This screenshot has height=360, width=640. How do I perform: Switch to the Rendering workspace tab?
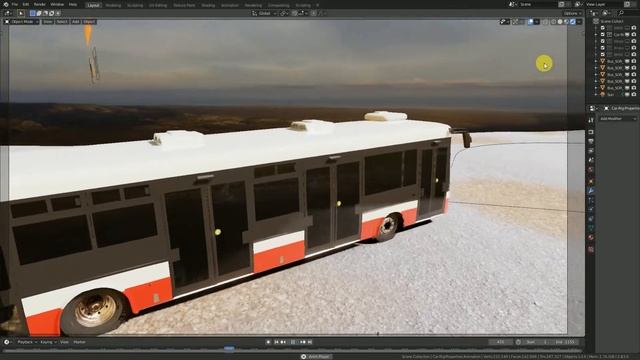pyautogui.click(x=253, y=5)
